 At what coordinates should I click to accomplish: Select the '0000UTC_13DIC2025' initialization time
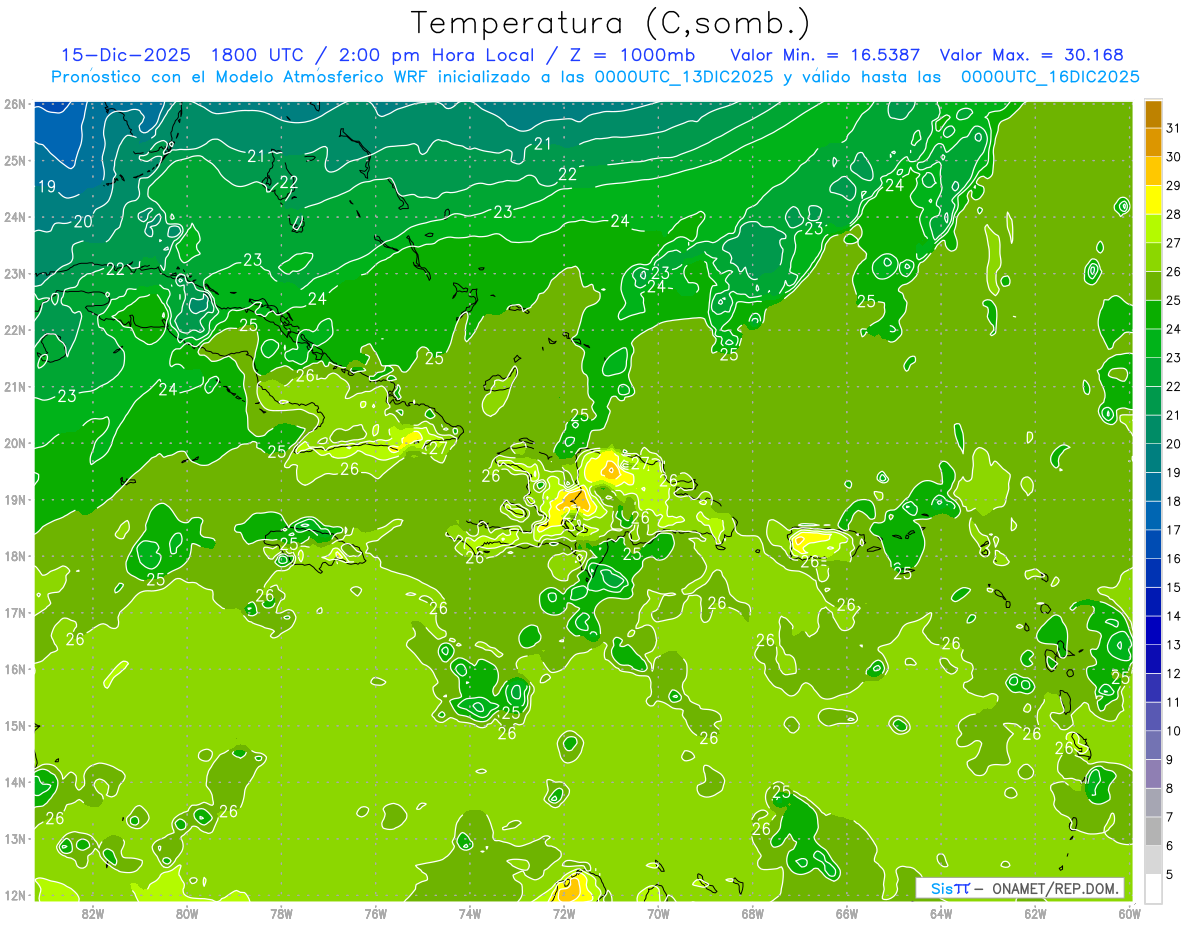coord(684,77)
